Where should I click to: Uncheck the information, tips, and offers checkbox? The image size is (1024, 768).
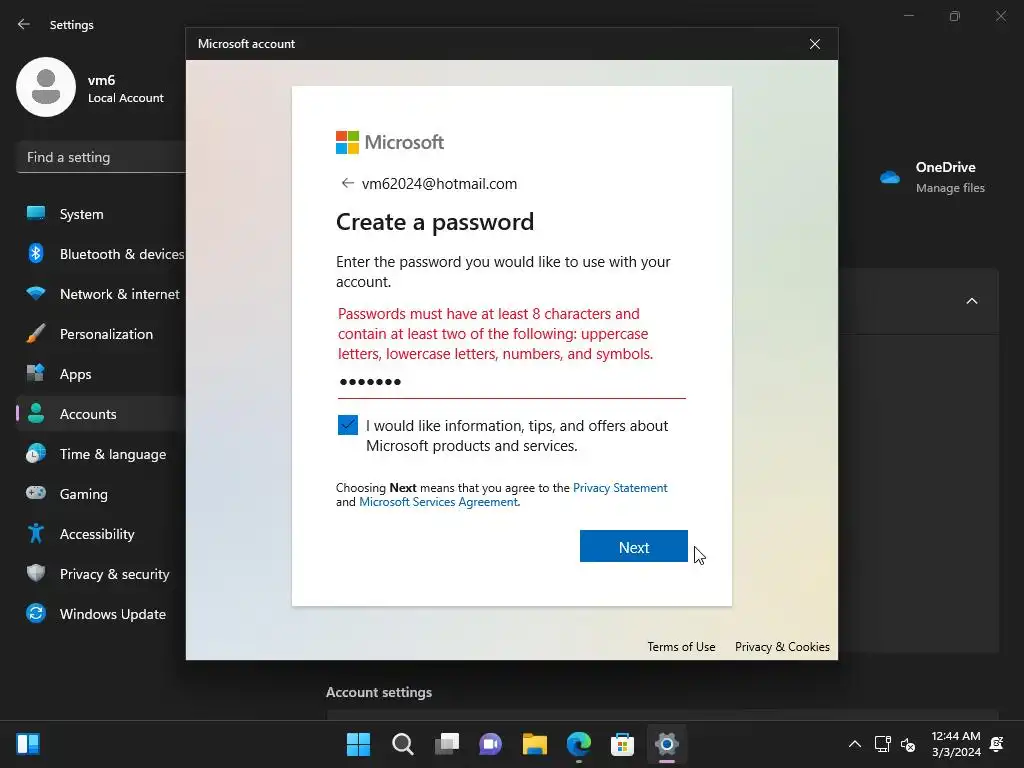coord(347,425)
